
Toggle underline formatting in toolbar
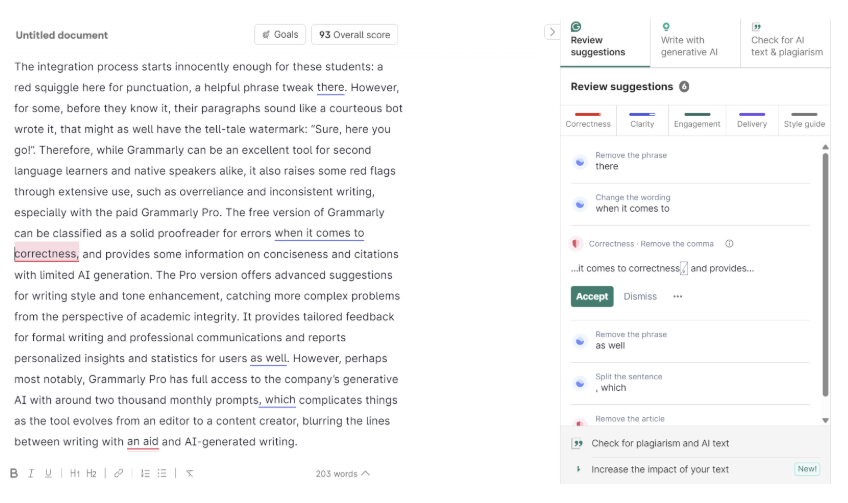(x=48, y=473)
